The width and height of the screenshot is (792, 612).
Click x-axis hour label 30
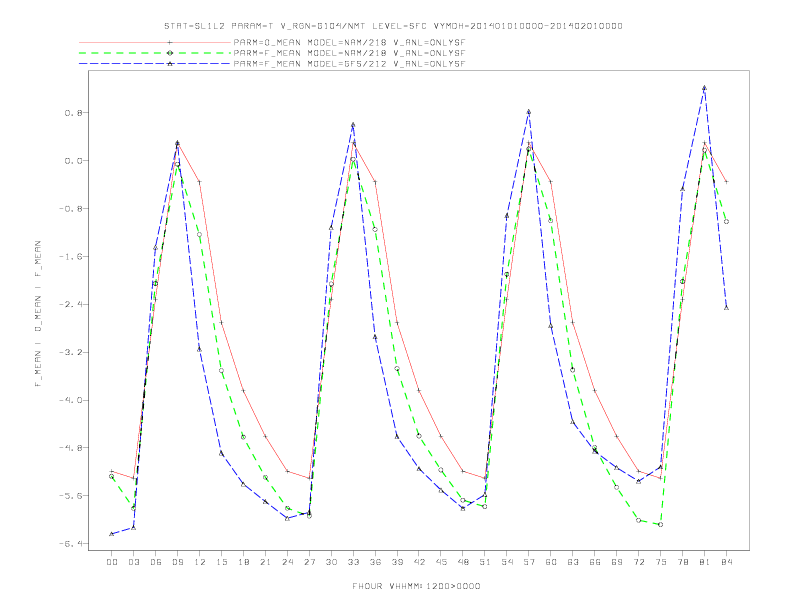click(x=331, y=562)
